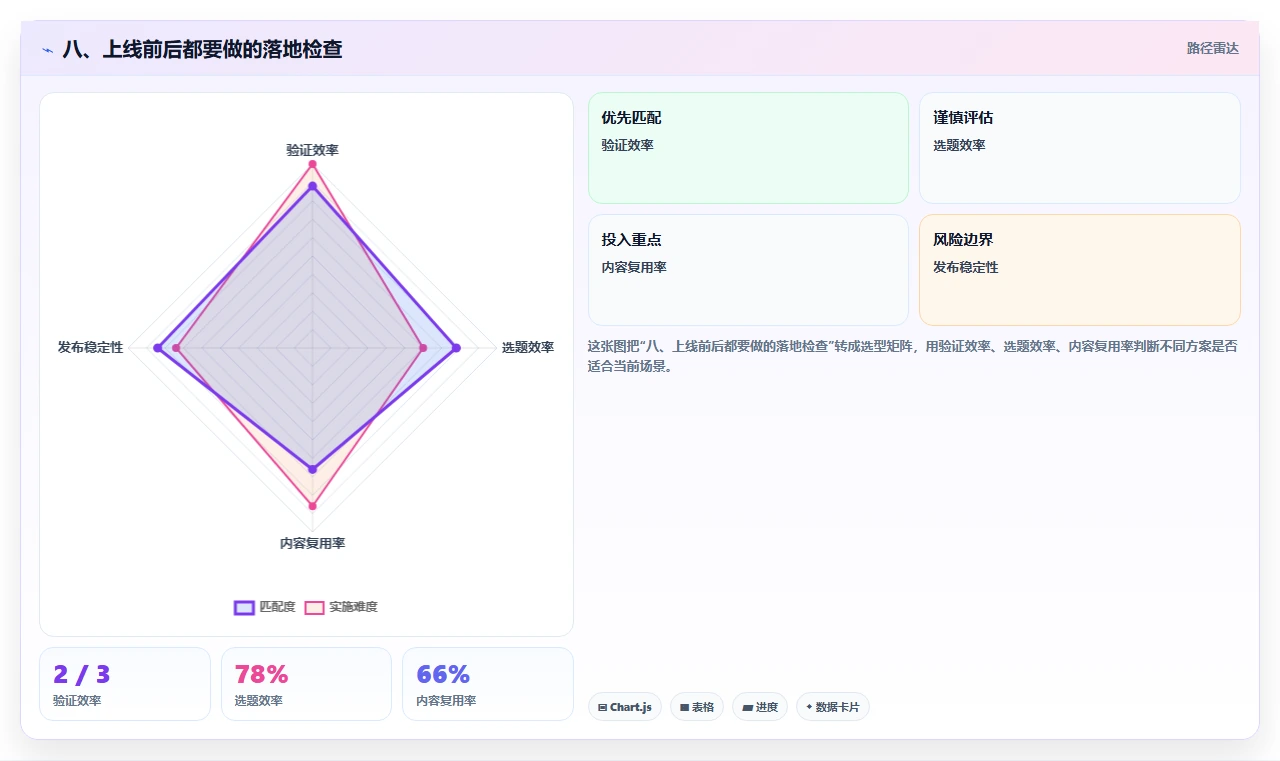
Task: Click the 78% stat value
Action: [261, 674]
